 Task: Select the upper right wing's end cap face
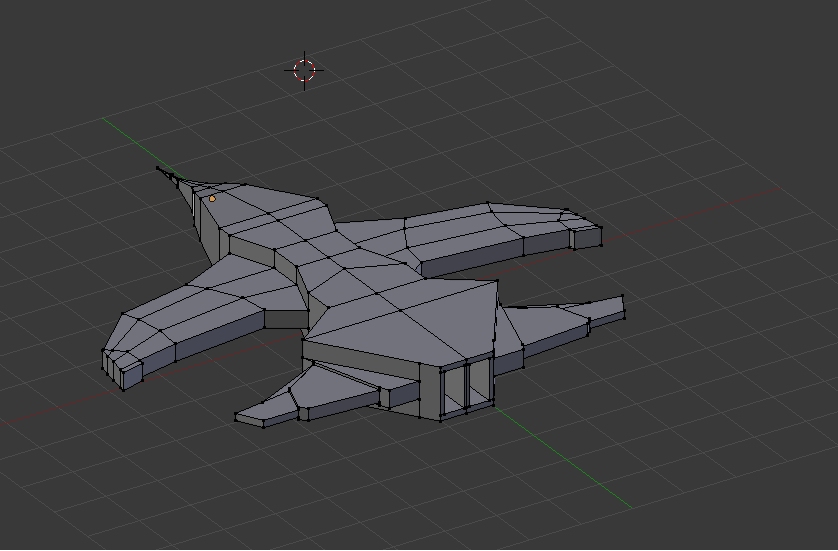pos(586,237)
